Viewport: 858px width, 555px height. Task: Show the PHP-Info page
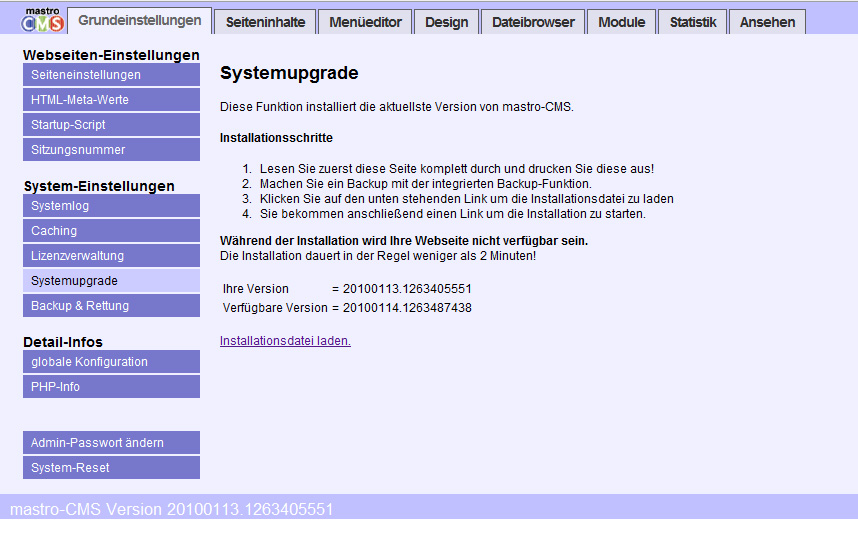pos(111,386)
